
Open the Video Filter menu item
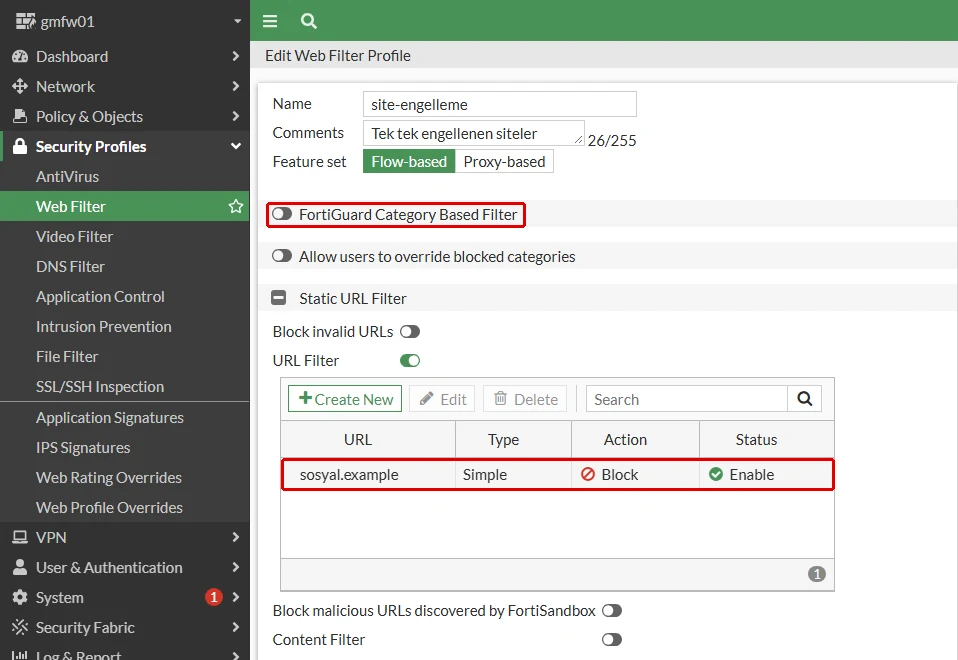pyautogui.click(x=125, y=236)
